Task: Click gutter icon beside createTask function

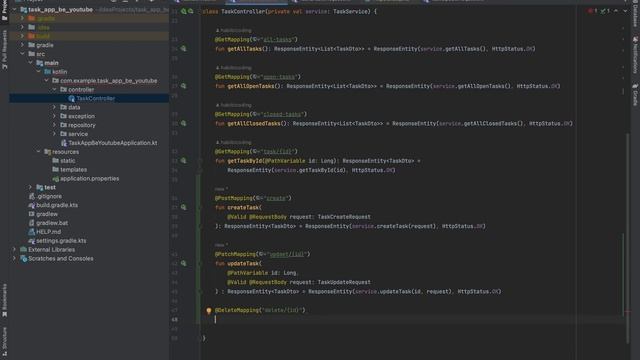Action: click(184, 207)
